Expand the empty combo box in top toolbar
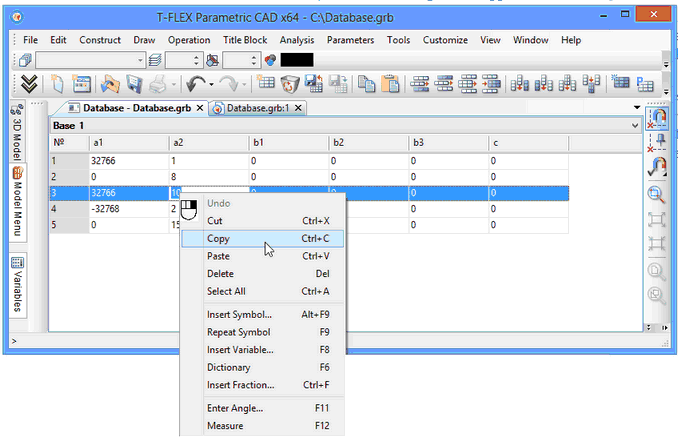 140,60
